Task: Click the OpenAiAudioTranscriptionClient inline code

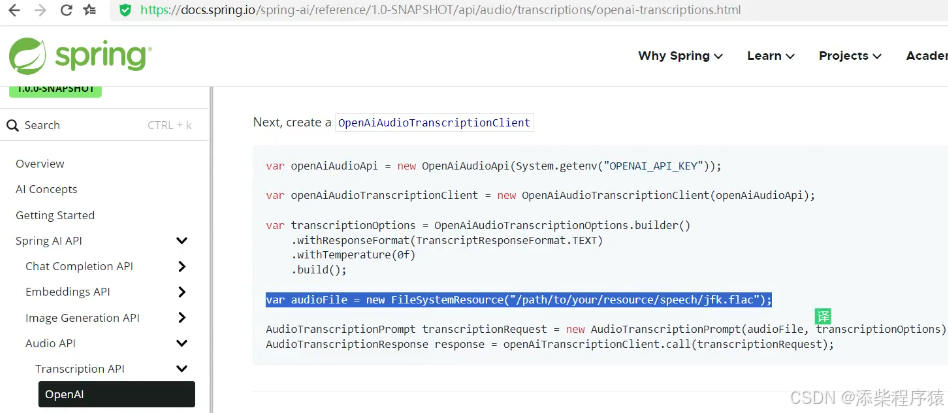Action: [x=434, y=123]
